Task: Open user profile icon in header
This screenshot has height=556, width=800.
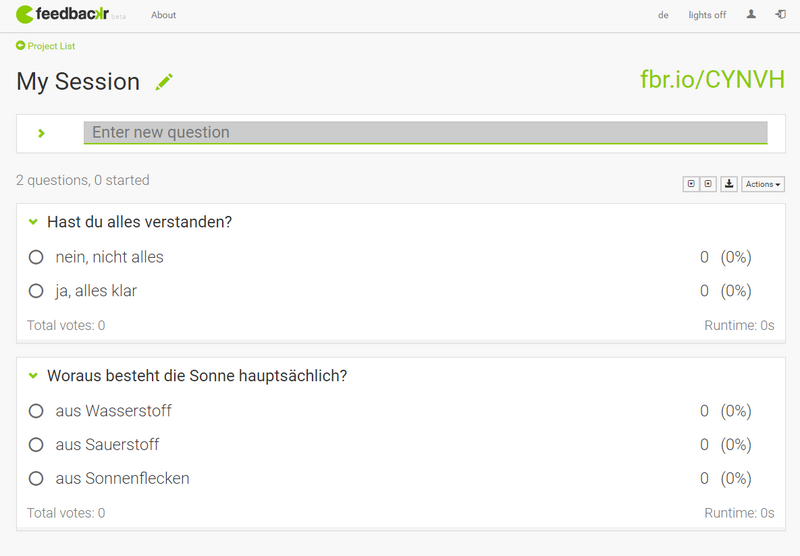Action: click(x=751, y=15)
